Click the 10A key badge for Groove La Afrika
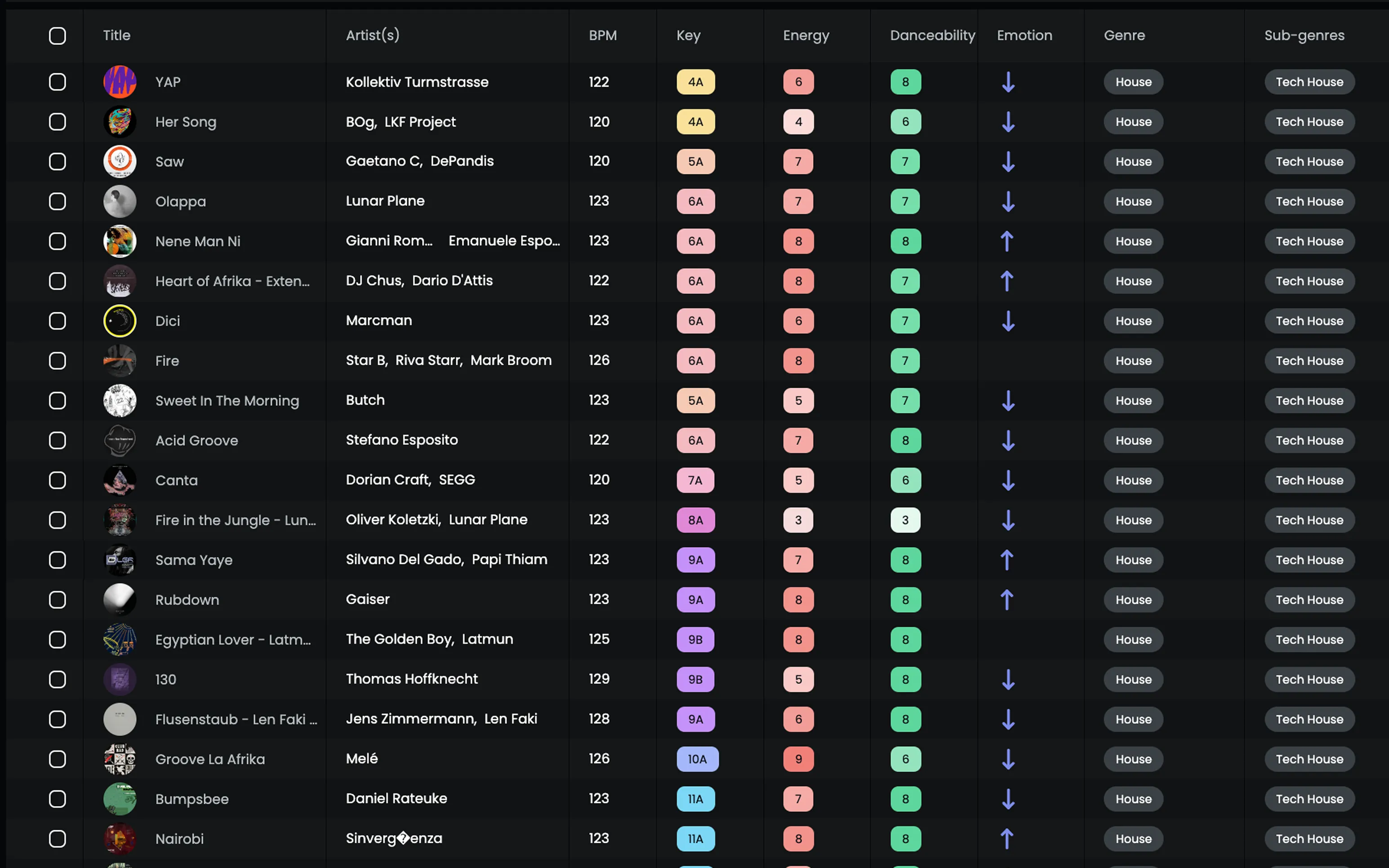Screen dimensions: 1389x868 coord(697,759)
